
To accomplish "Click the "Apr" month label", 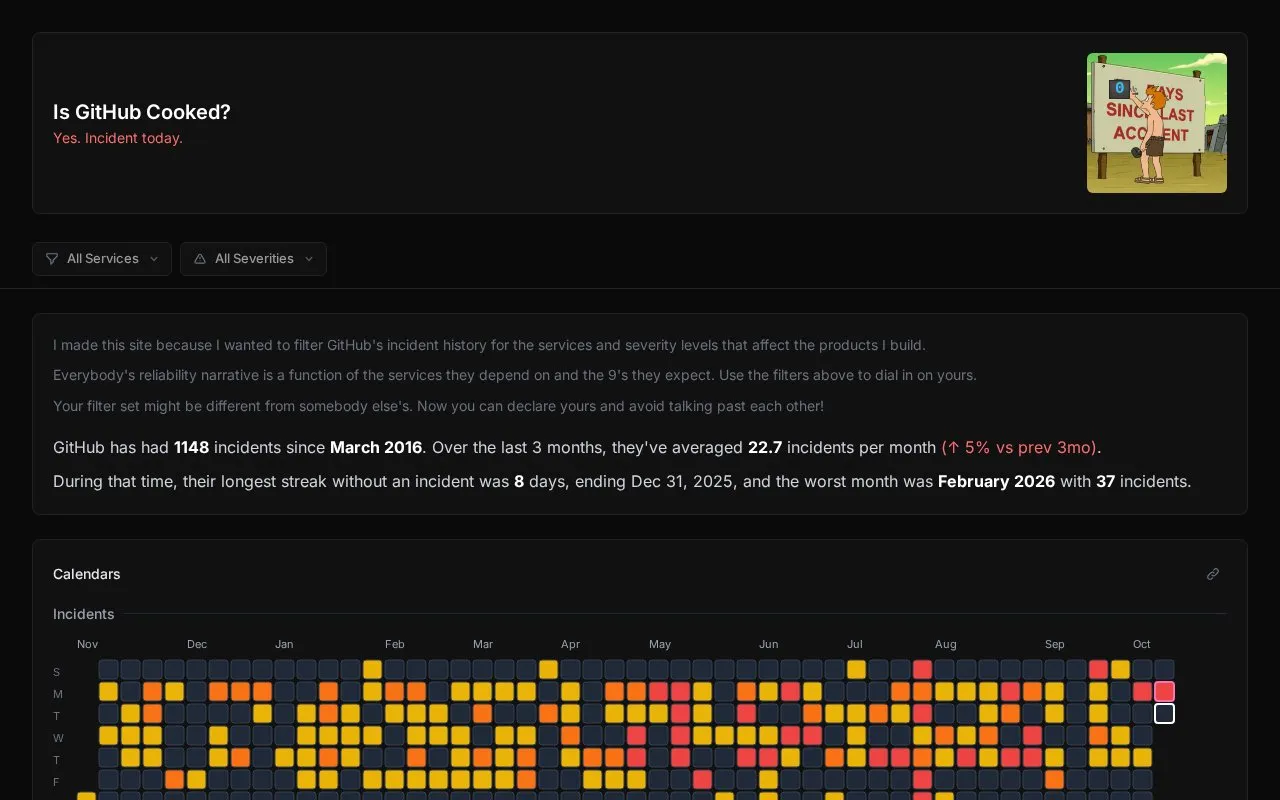I will (570, 644).
